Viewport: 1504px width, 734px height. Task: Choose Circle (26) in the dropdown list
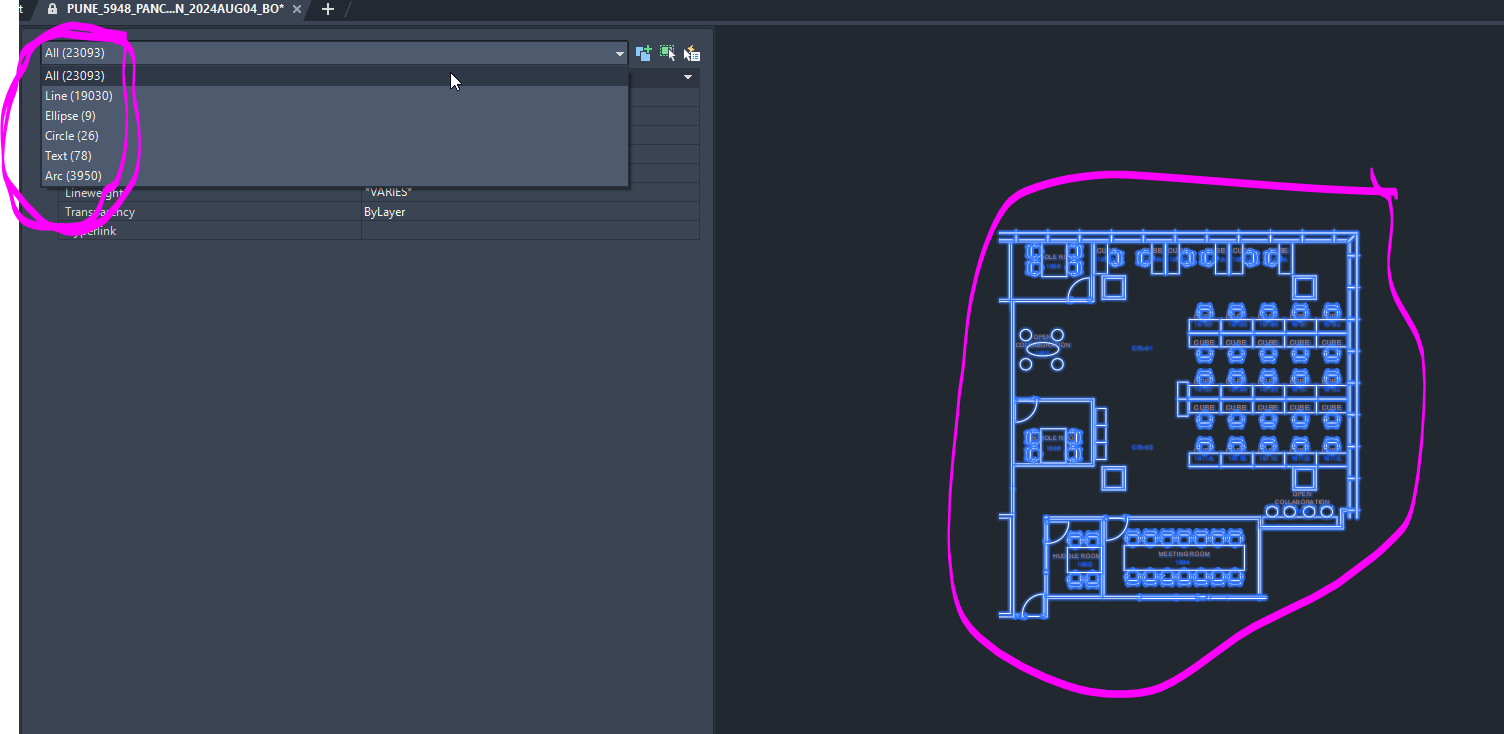point(334,136)
